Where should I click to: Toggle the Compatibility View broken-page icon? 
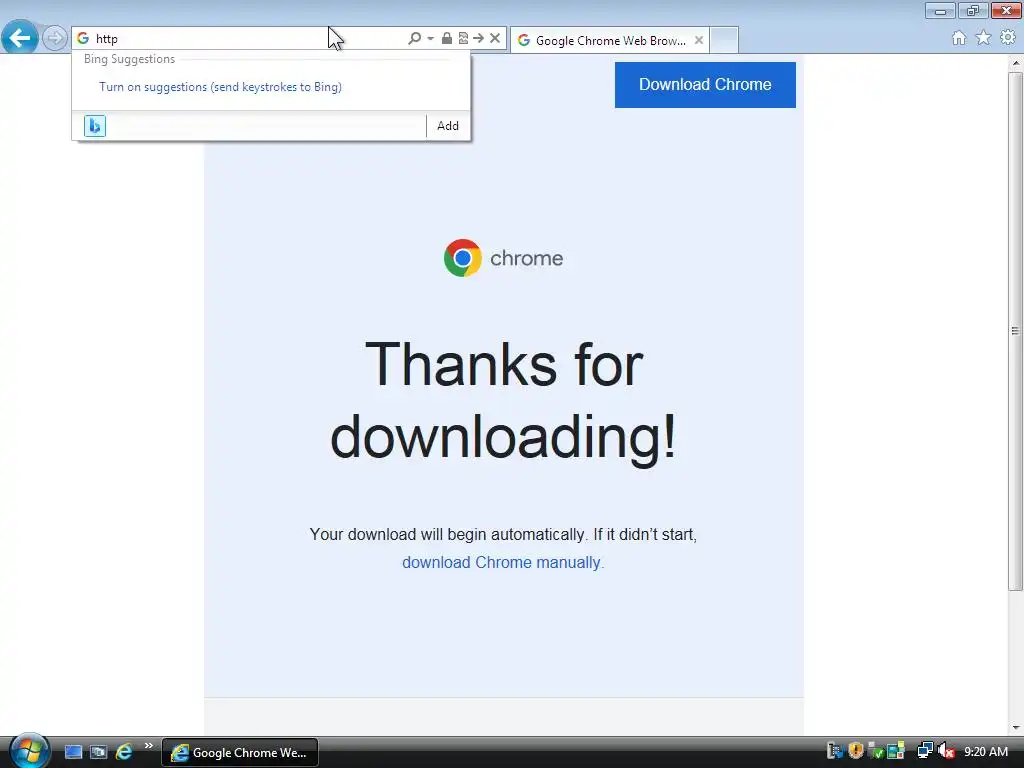pos(463,39)
